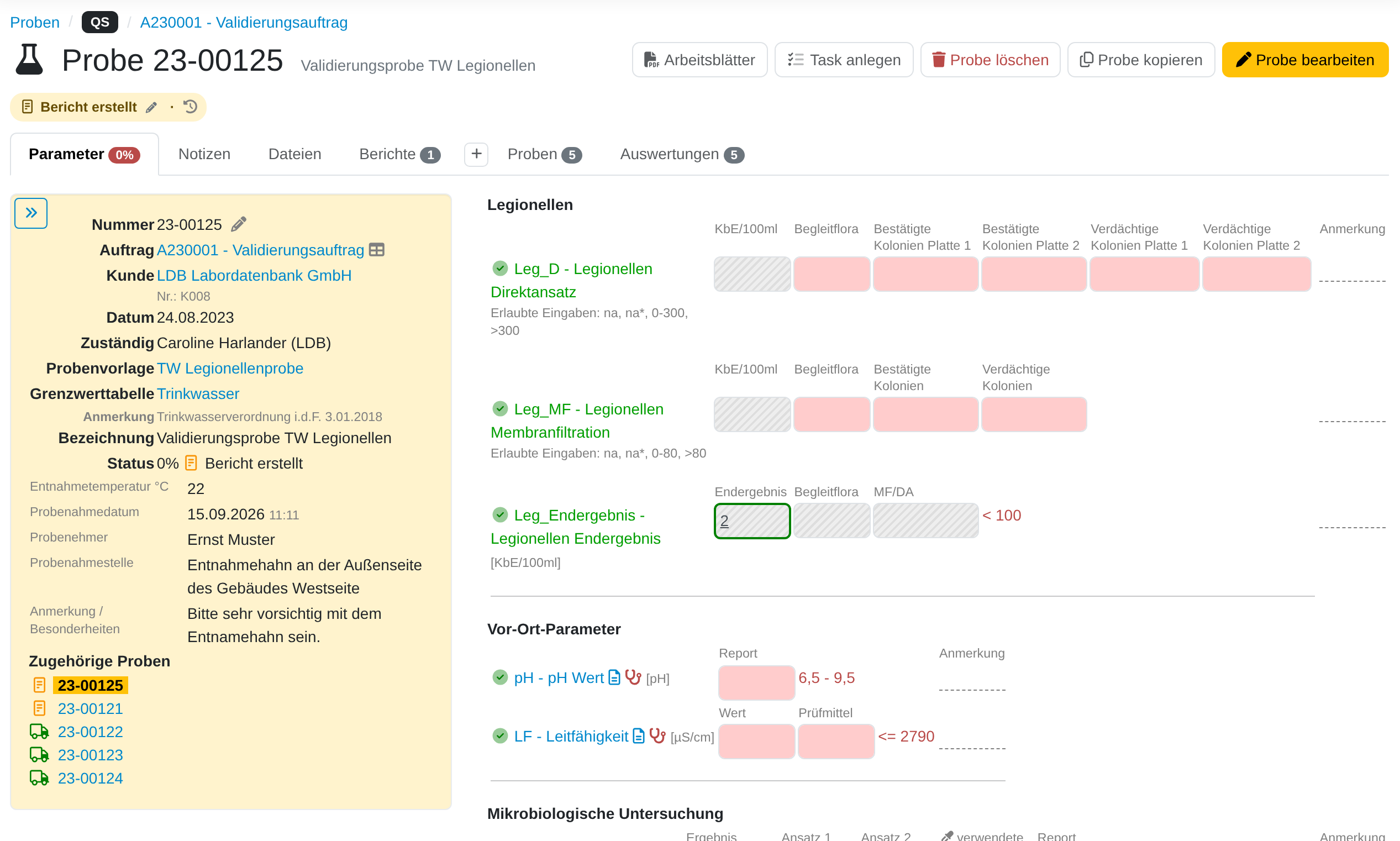Click pH Report input field
Image resolution: width=1400 pixels, height=841 pixels.
coord(756,683)
